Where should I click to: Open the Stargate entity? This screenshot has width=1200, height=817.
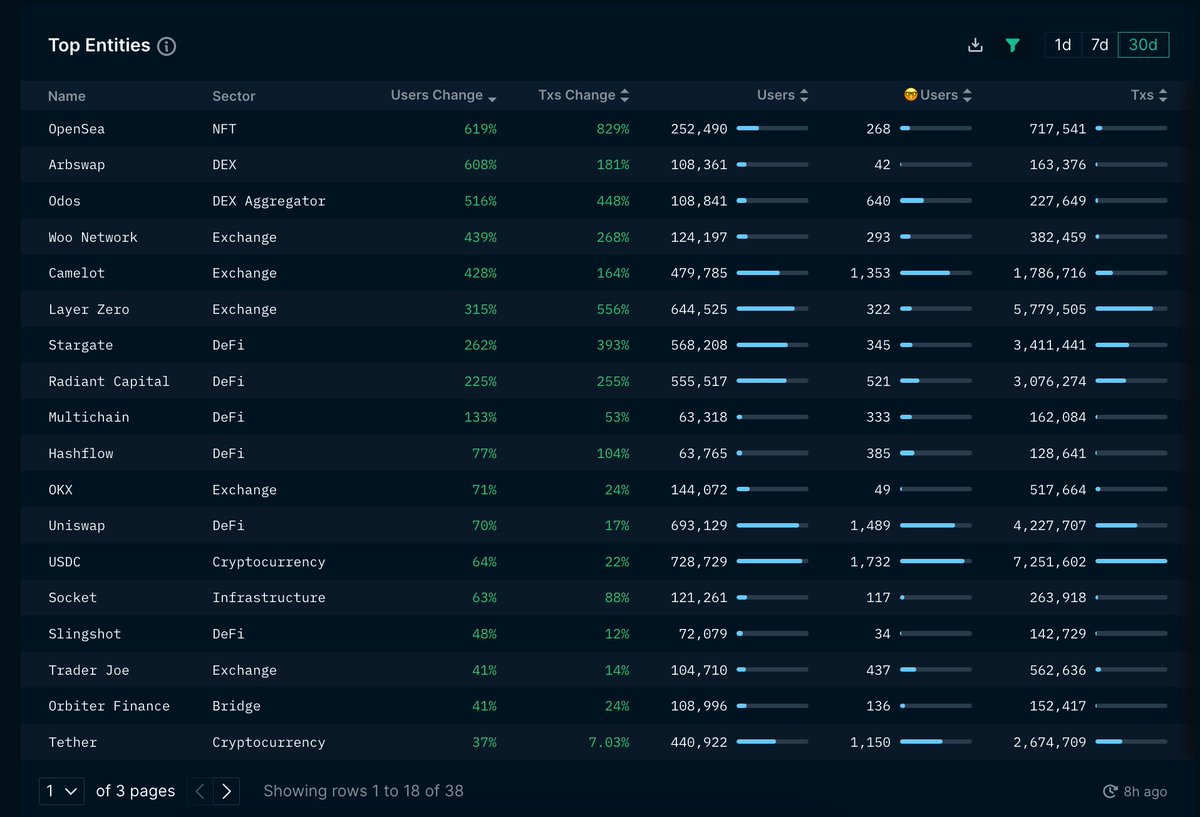(81, 345)
